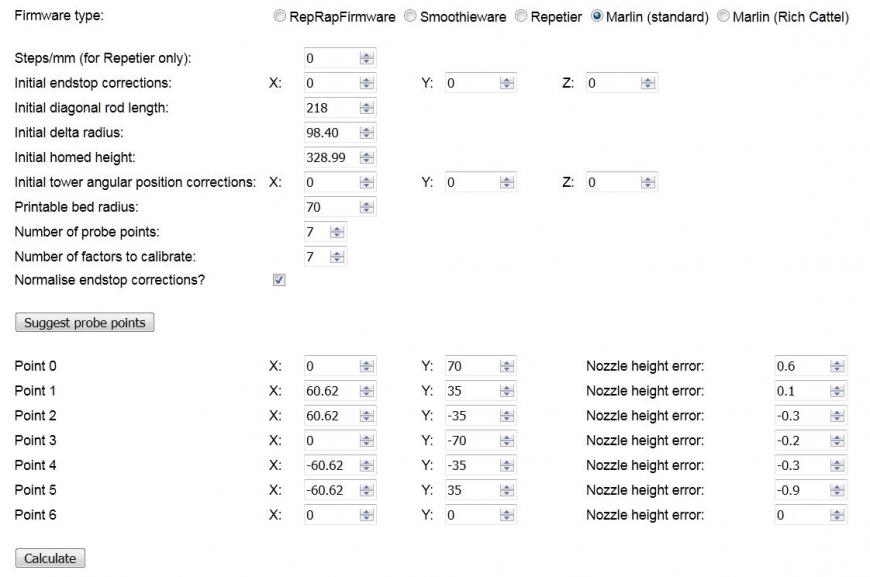Click Point 6 nozzle height error field

coord(800,515)
